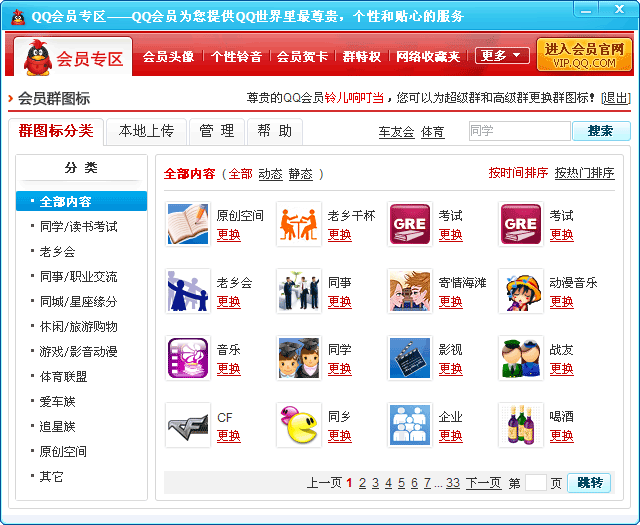Switch to the 帮助 tab
Screen dimensions: 640x525
tap(275, 131)
